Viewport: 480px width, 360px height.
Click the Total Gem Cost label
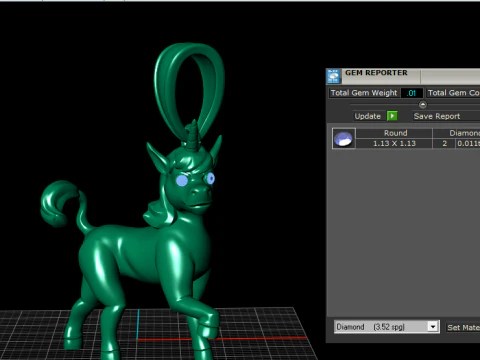pos(453,93)
